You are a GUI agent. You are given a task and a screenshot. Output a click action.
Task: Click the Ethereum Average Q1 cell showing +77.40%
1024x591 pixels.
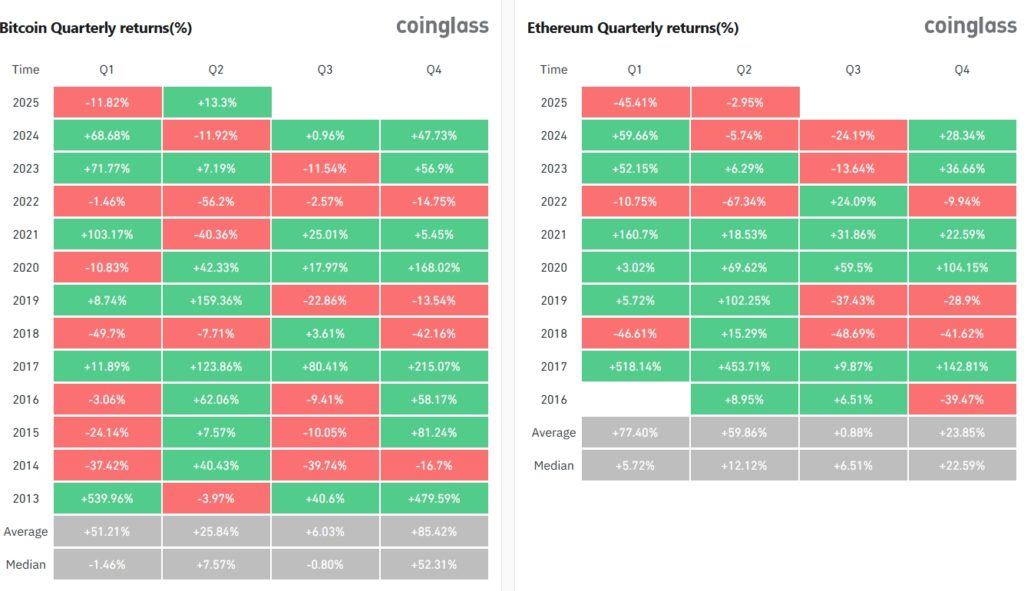[635, 432]
